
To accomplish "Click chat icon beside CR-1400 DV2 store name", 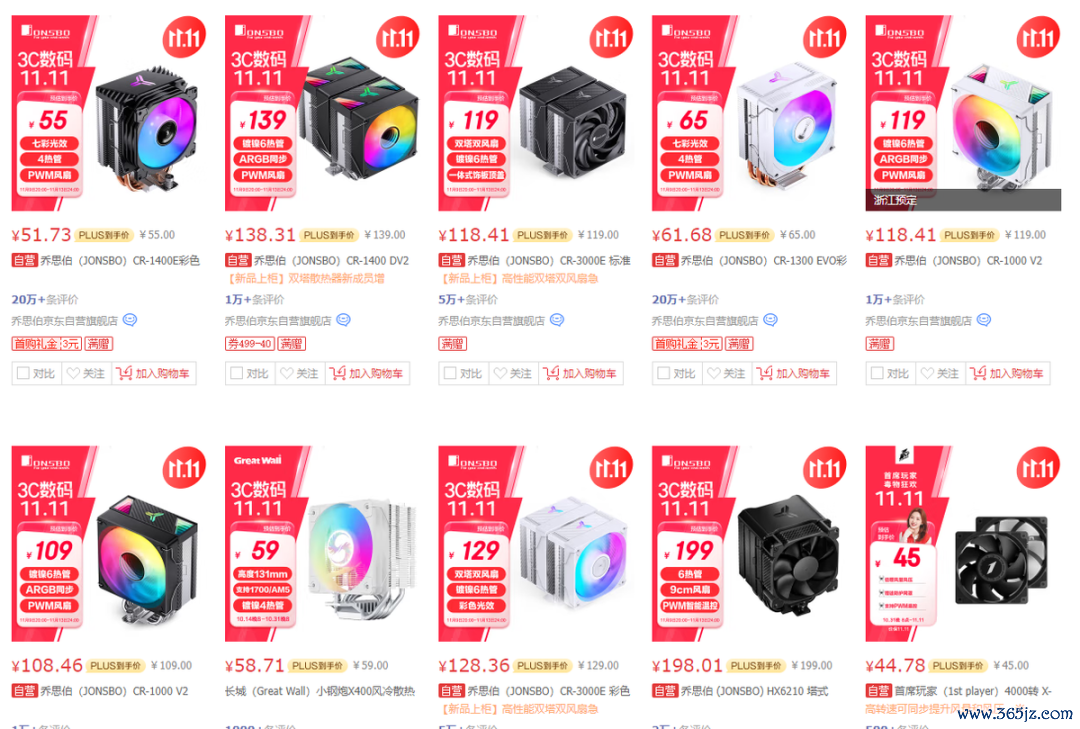I will coord(344,320).
